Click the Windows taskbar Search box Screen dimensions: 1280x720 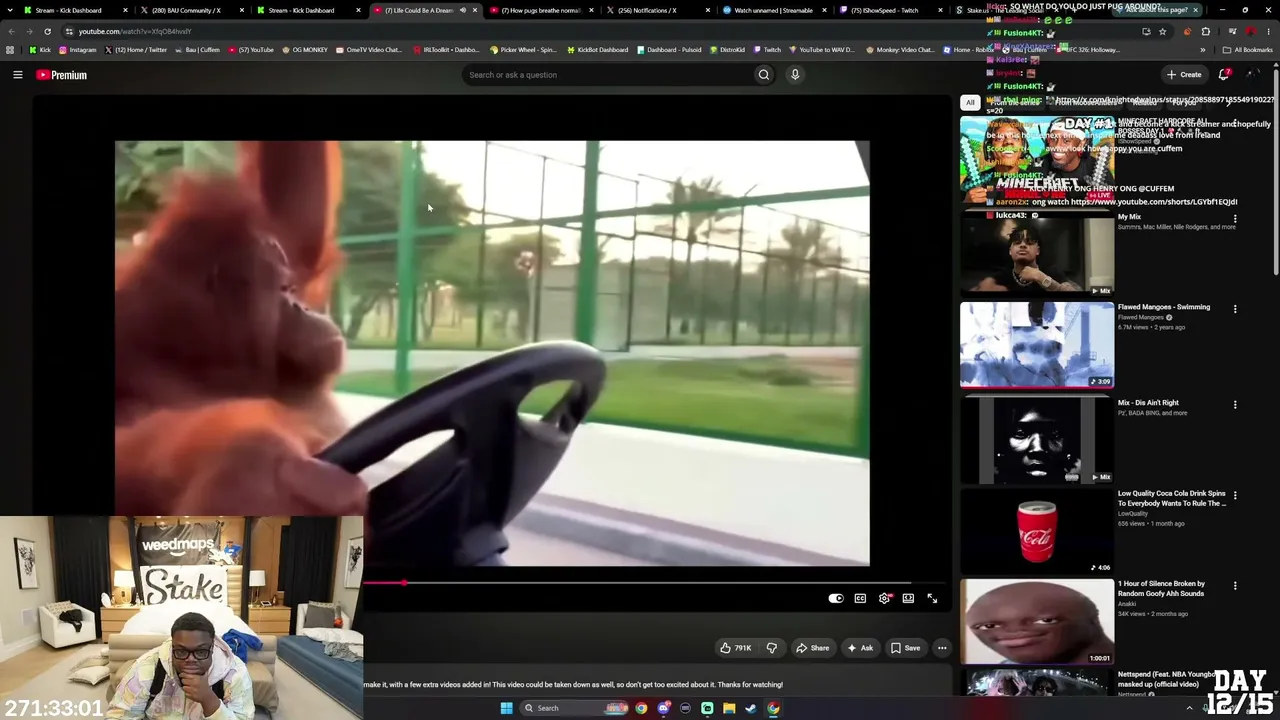[x=572, y=708]
